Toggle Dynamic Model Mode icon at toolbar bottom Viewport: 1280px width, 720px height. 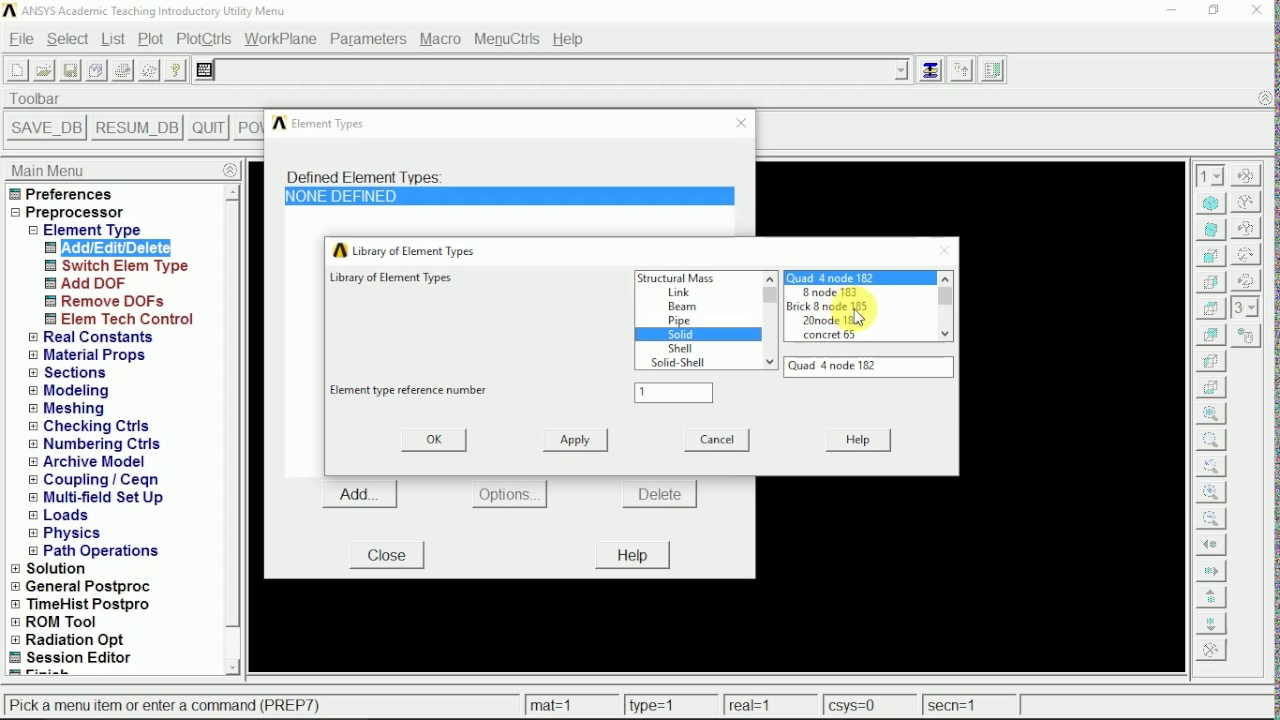pos(1211,650)
